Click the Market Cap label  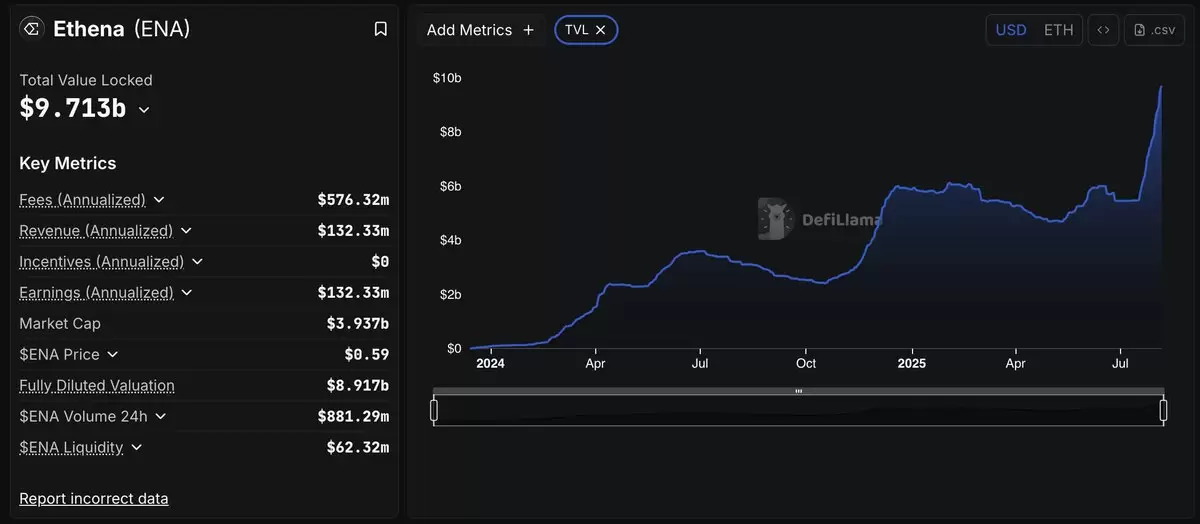click(60, 324)
